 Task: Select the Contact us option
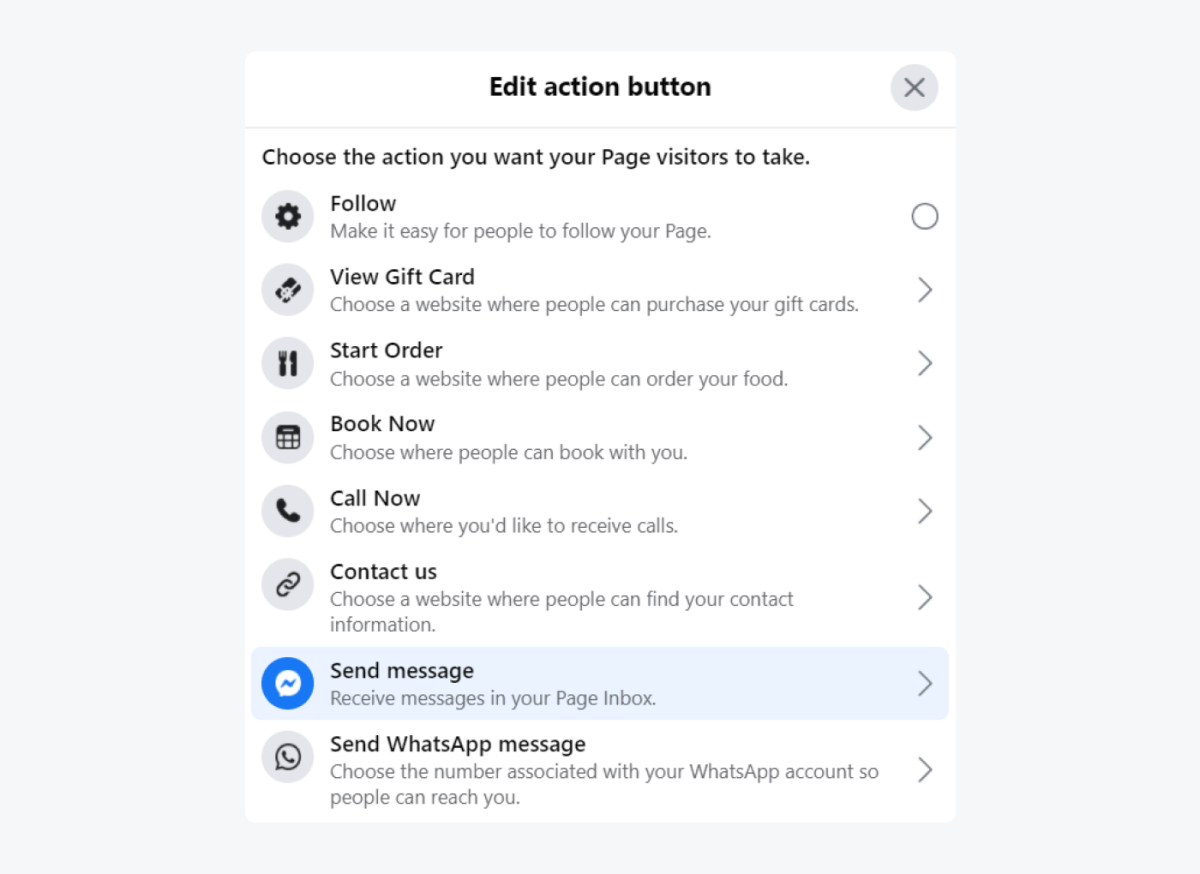click(600, 597)
